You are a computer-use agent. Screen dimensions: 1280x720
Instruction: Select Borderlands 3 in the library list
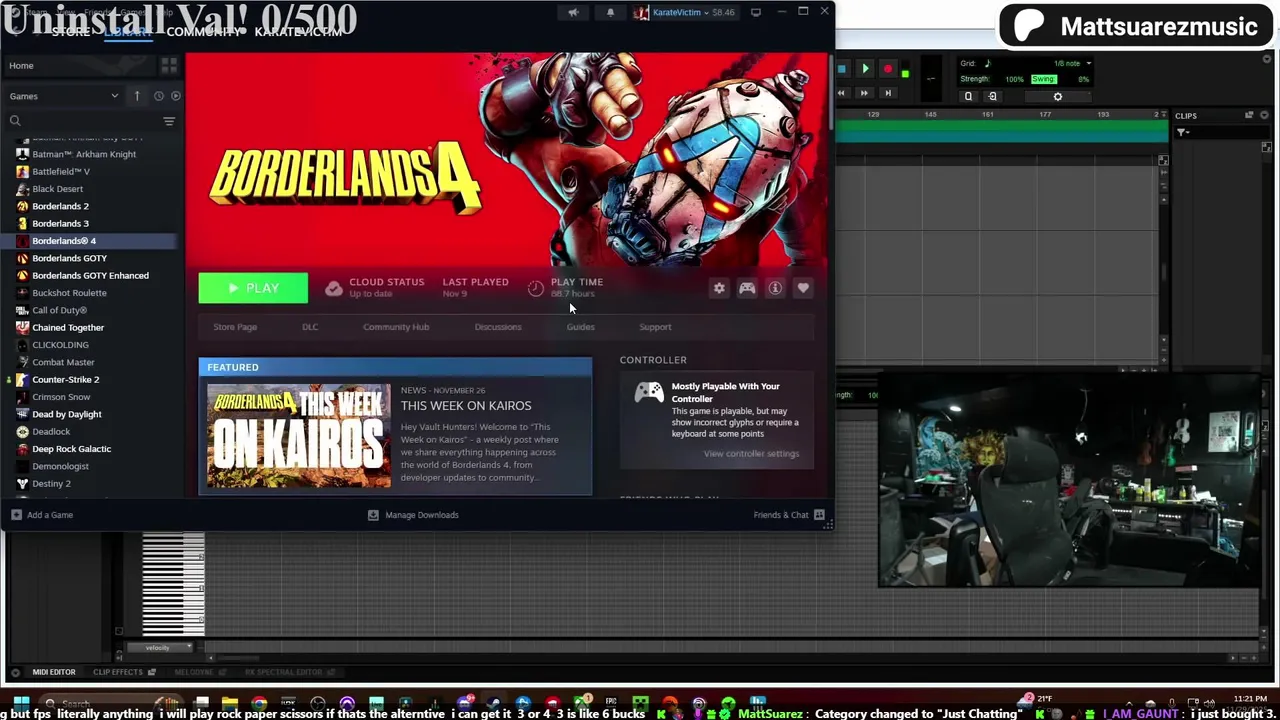[60, 223]
